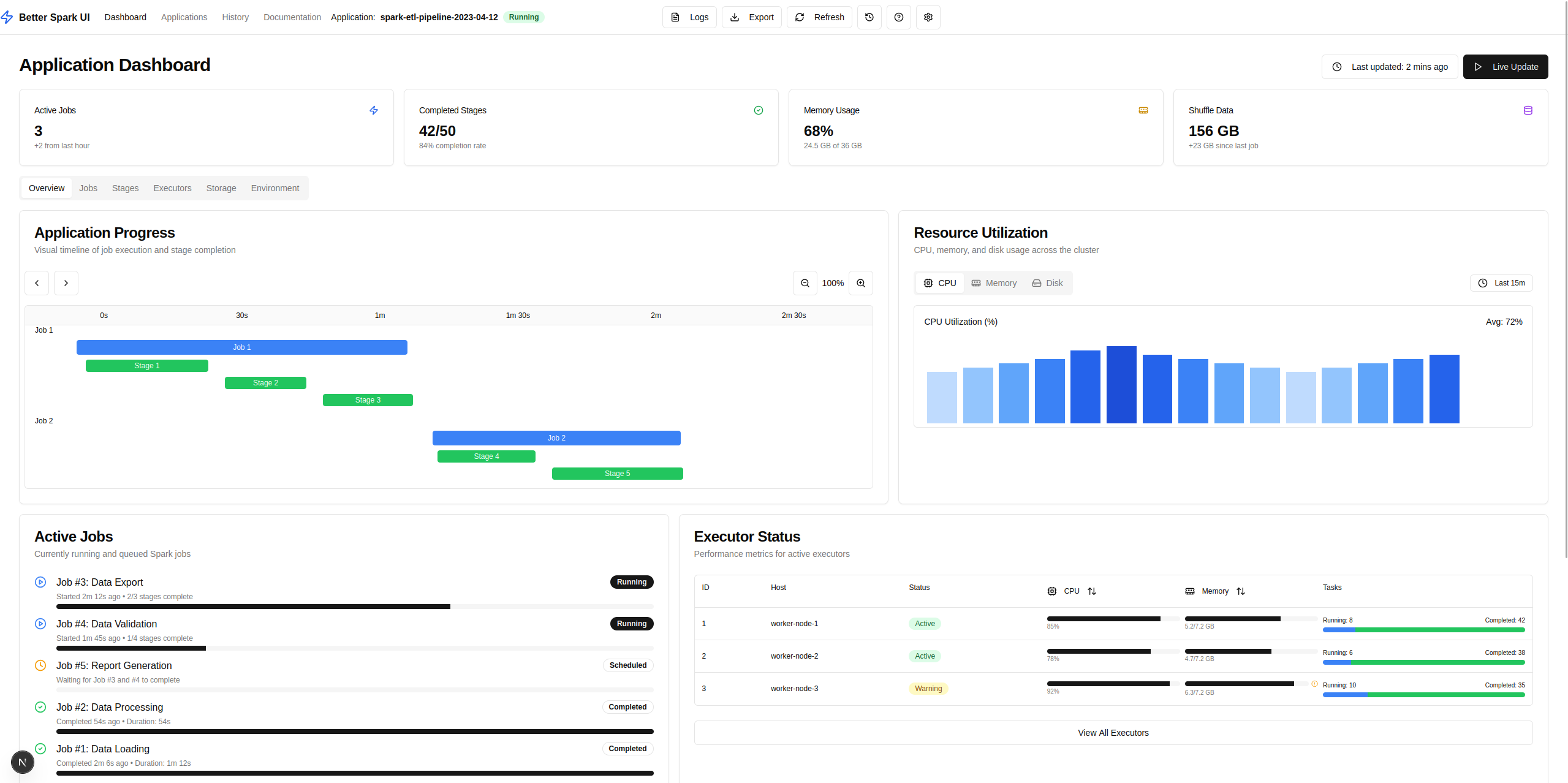Click the Running badge for Job #3
Image resolution: width=1568 pixels, height=783 pixels.
[x=632, y=582]
